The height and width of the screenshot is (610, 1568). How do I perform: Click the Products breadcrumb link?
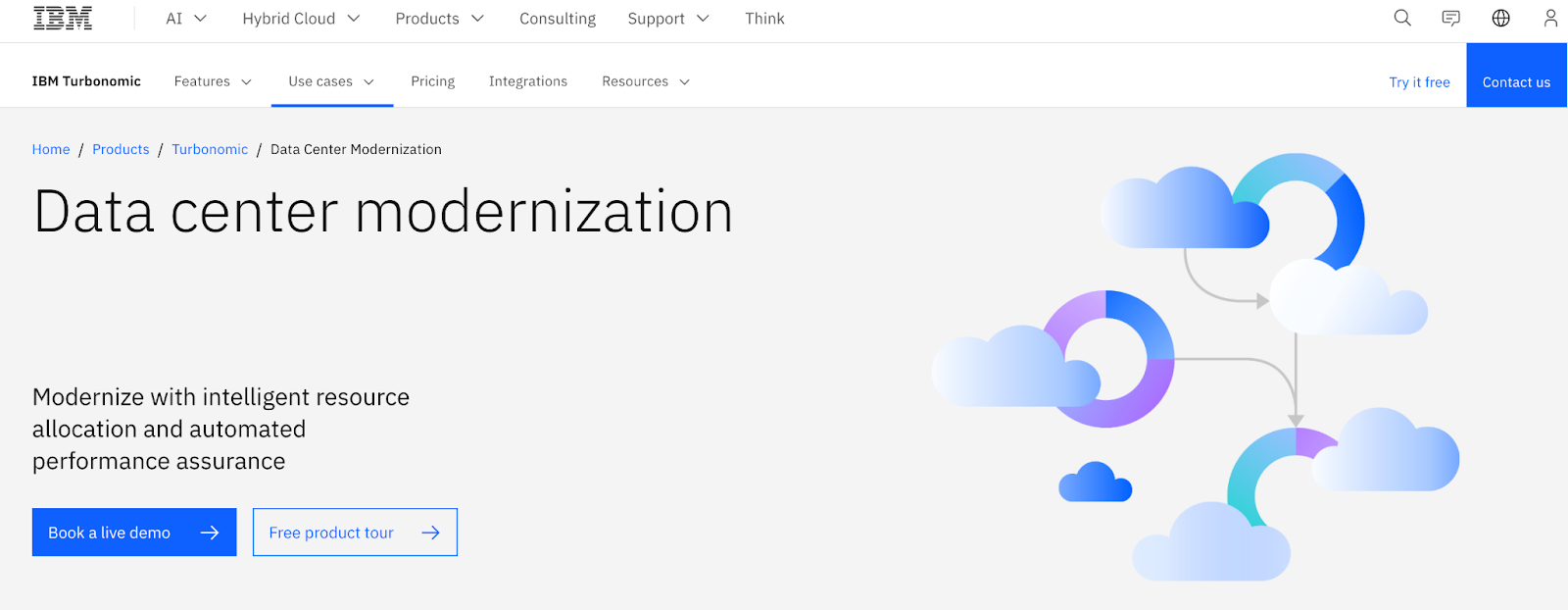tap(121, 149)
